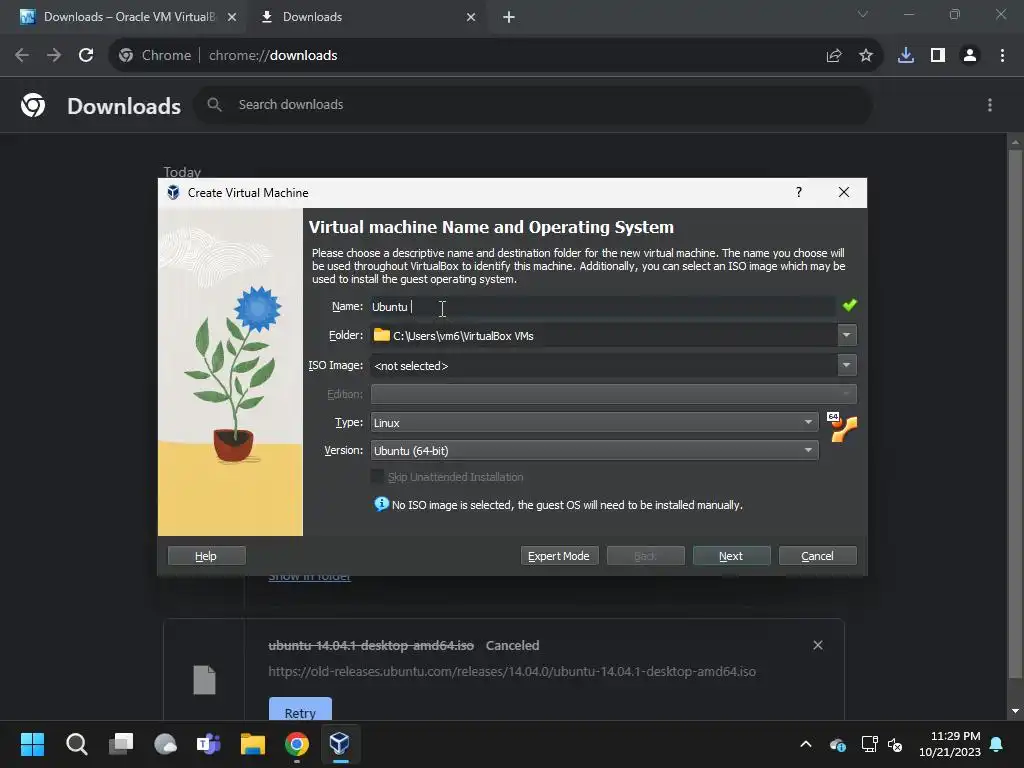
Task: Open a new Chrome tab
Action: pyautogui.click(x=509, y=17)
